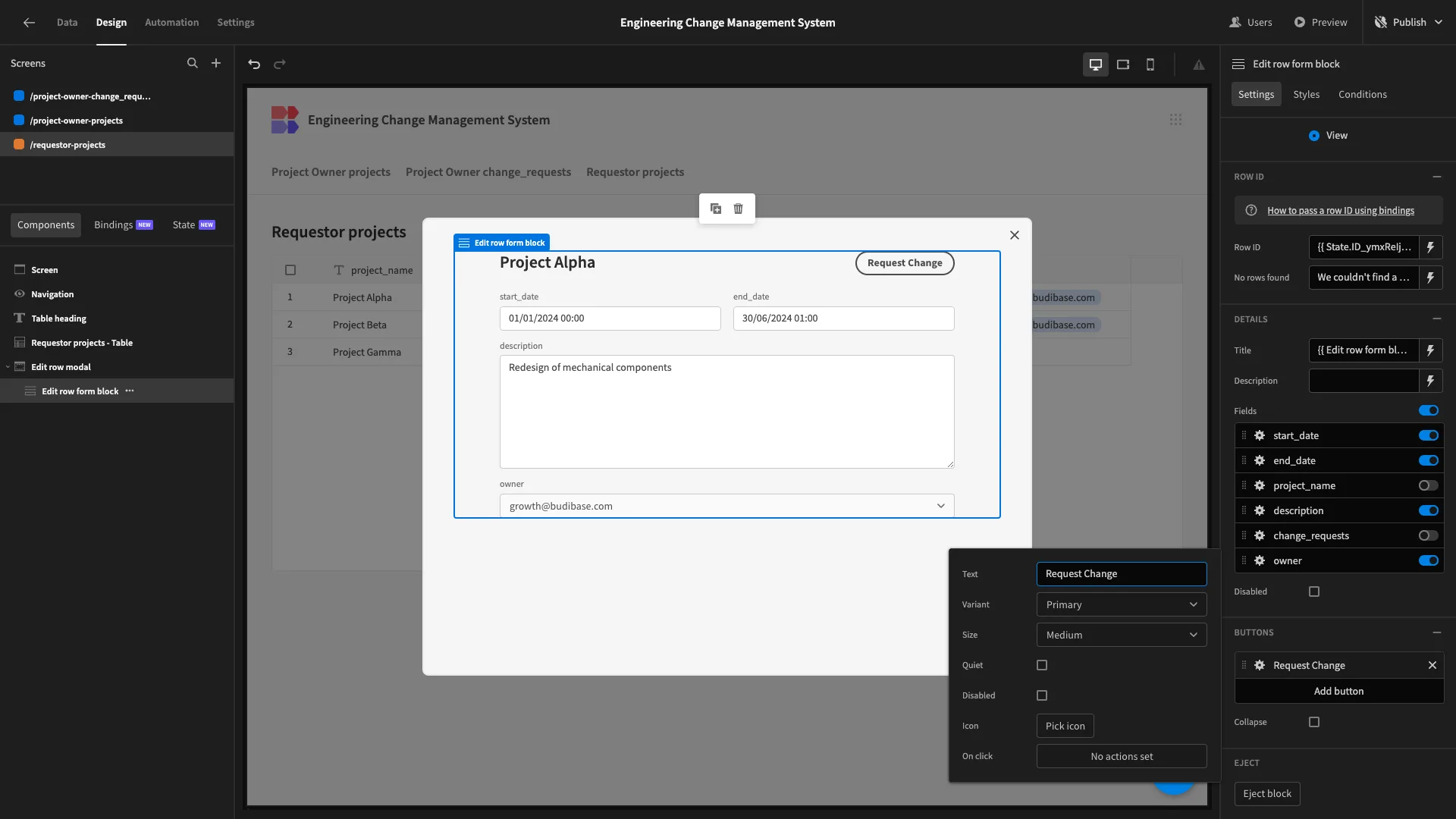The image size is (1456, 819).
Task: Open Description binding lightning icon
Action: click(x=1431, y=381)
